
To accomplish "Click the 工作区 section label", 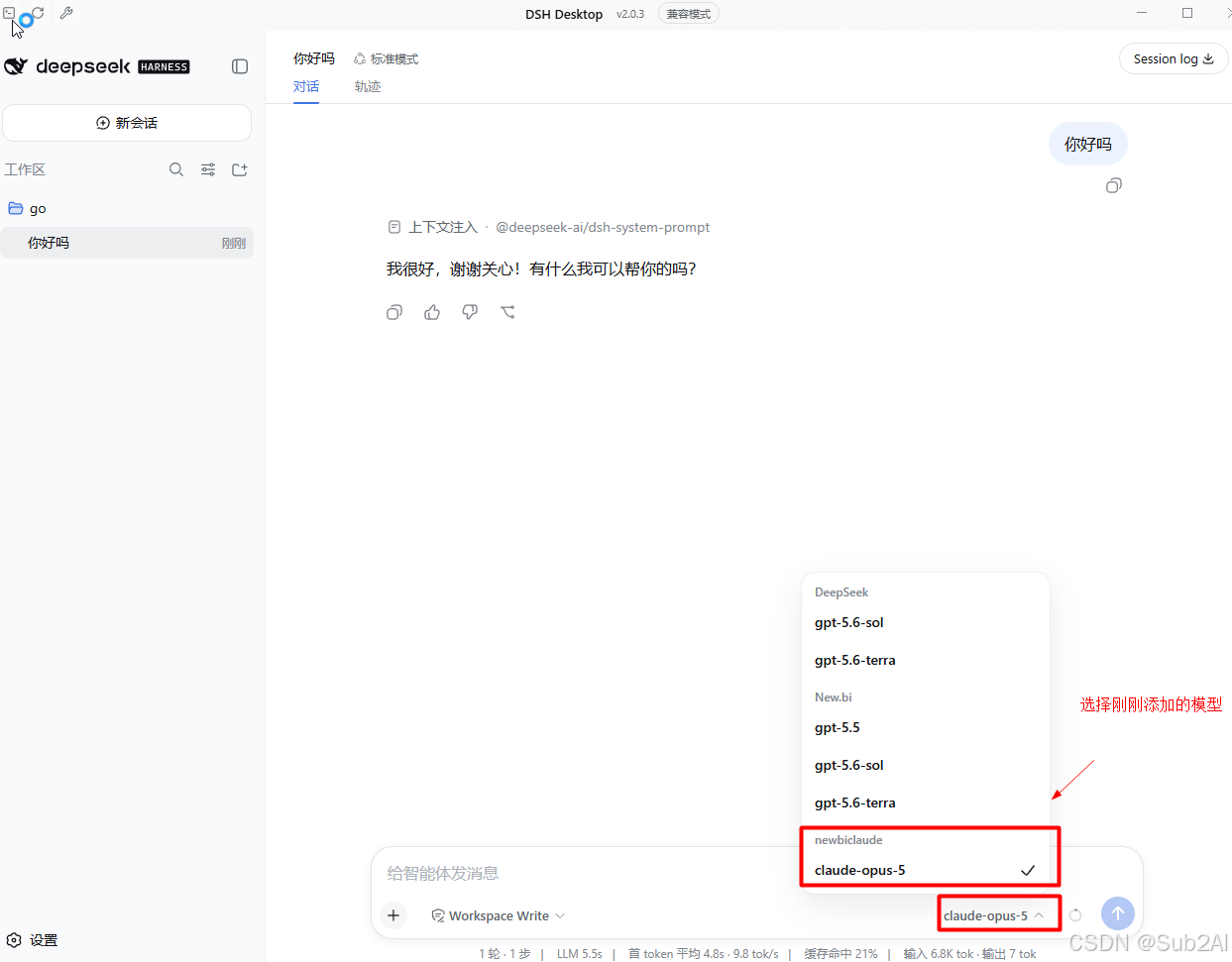I will click(25, 169).
